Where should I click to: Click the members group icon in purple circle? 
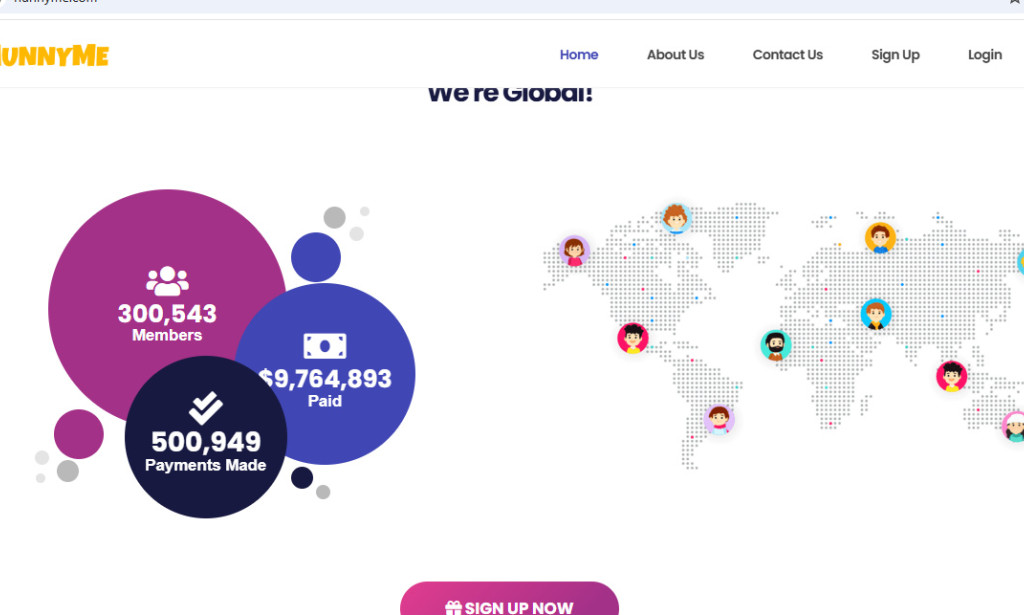pos(166,280)
